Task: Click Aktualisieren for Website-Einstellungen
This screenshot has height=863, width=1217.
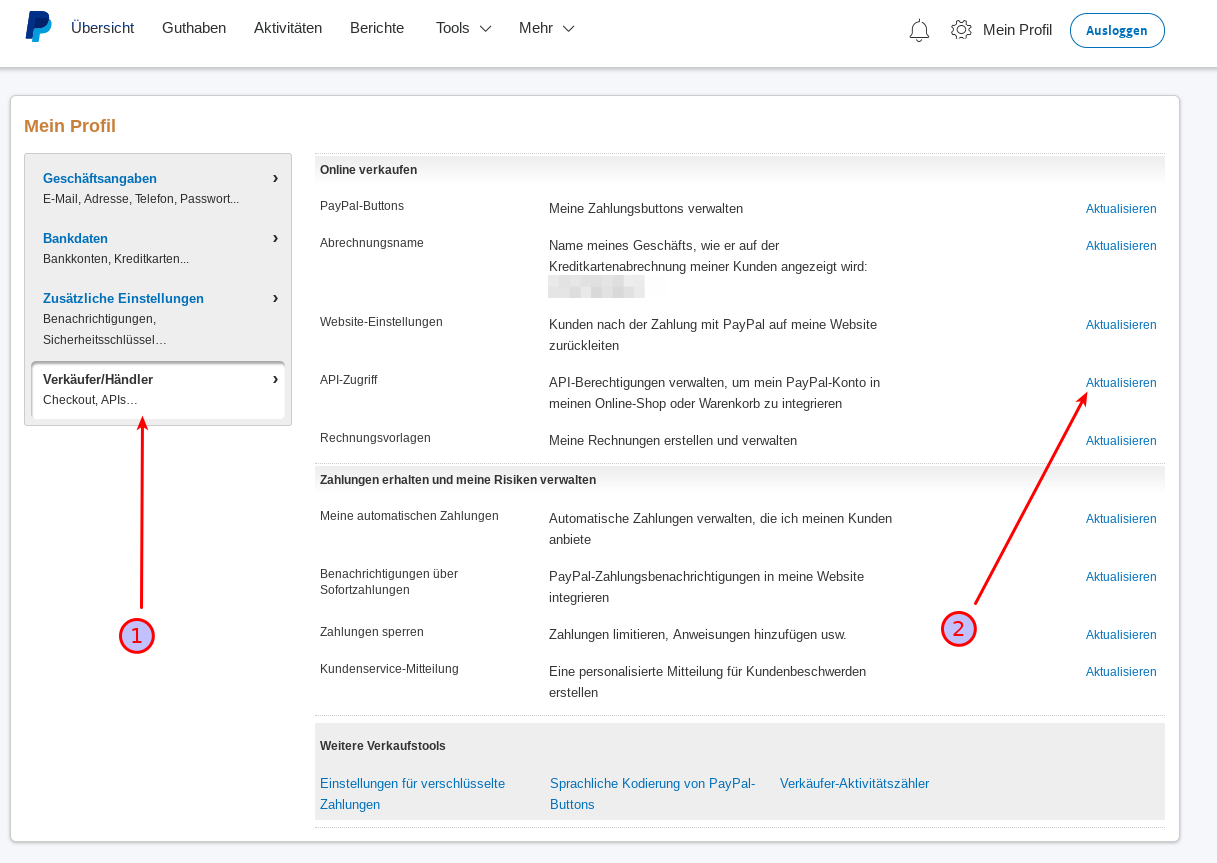Action: point(1121,325)
